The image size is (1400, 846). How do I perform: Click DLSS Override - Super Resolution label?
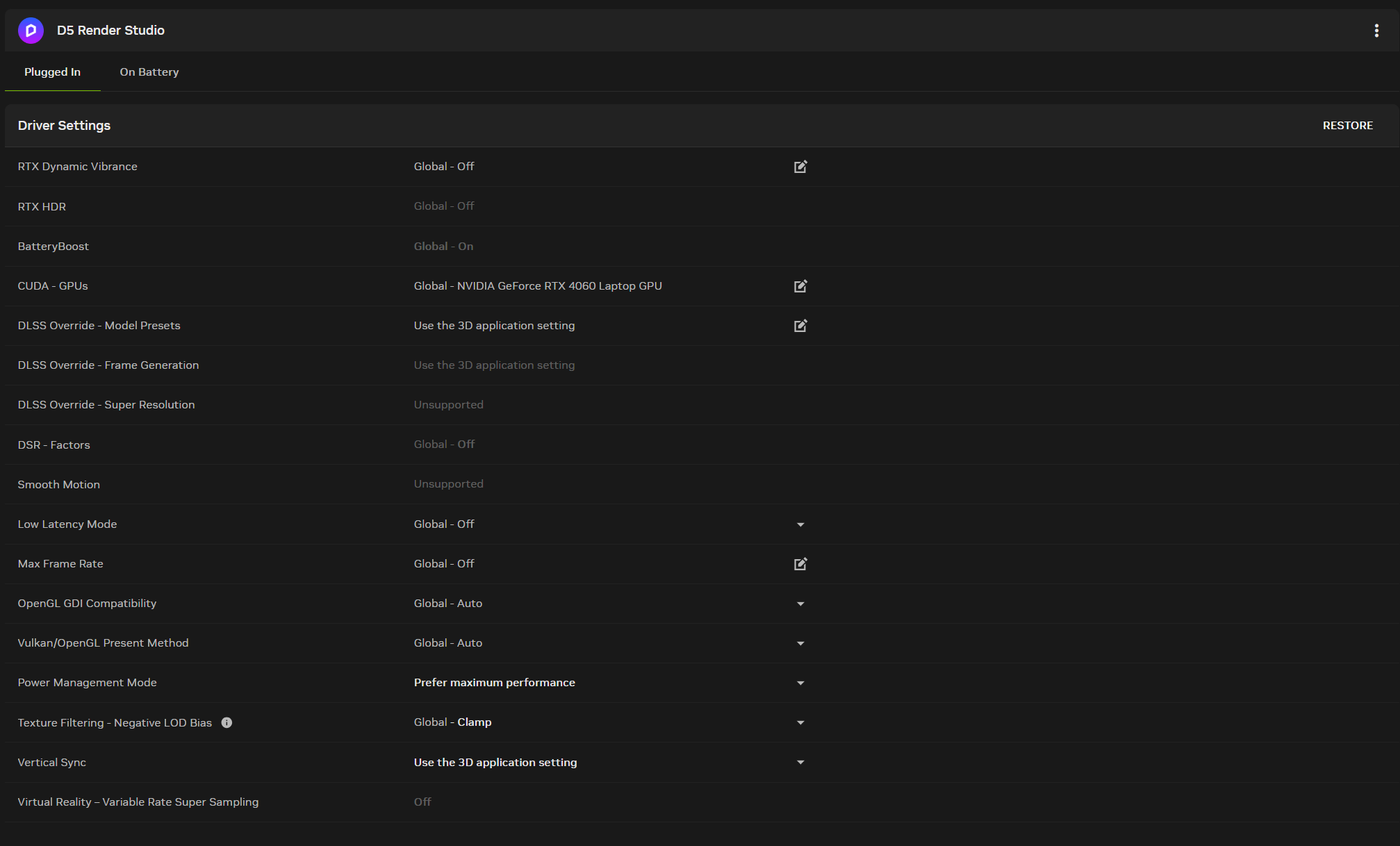click(106, 405)
